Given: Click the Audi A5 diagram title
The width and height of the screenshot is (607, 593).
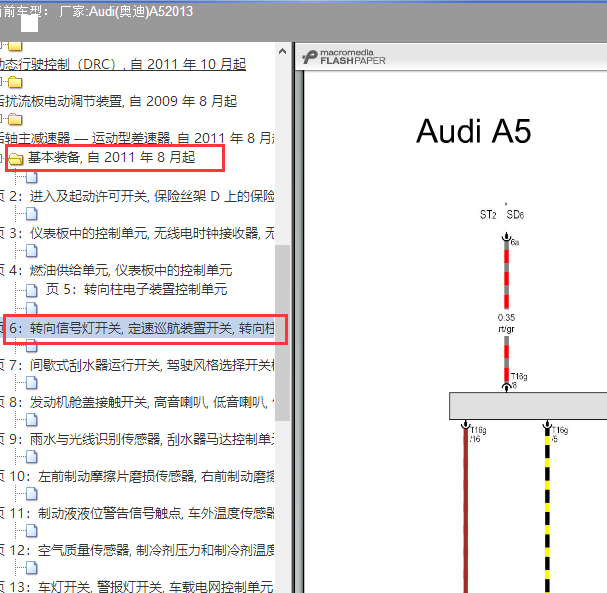Looking at the screenshot, I should point(473,131).
